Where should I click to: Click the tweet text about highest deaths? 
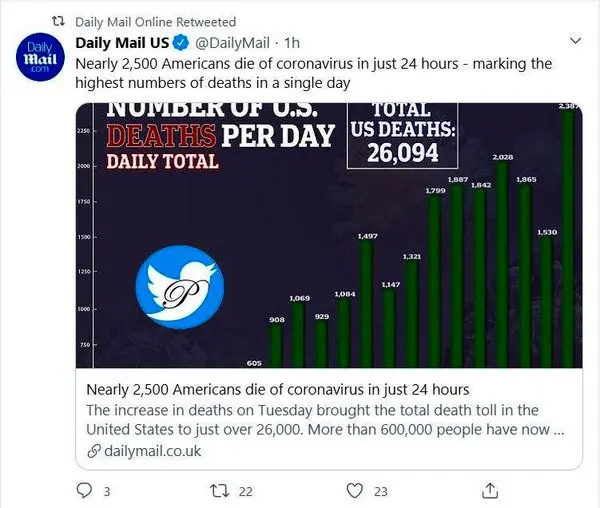[x=314, y=73]
